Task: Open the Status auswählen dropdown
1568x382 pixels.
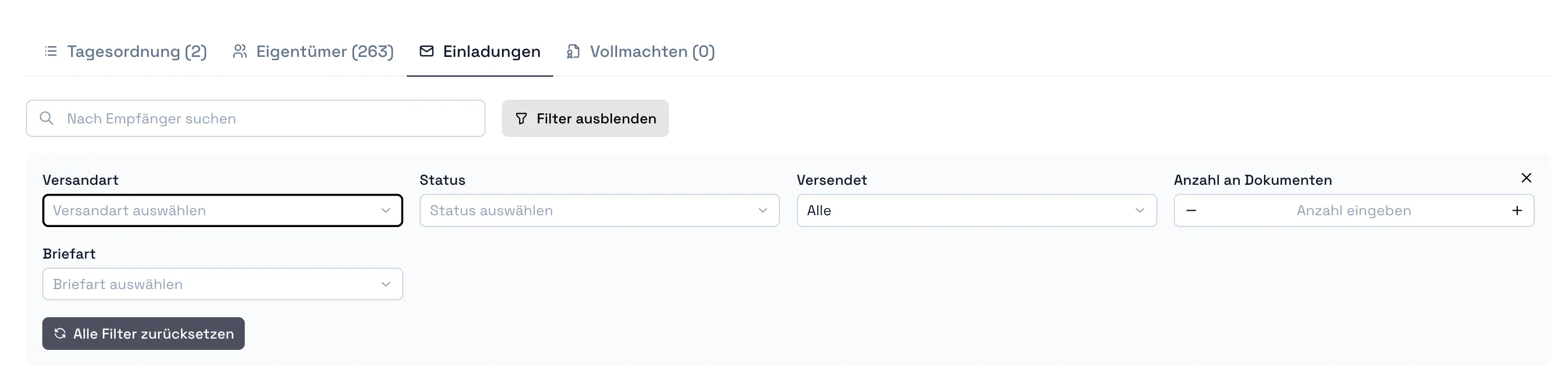Action: 599,211
